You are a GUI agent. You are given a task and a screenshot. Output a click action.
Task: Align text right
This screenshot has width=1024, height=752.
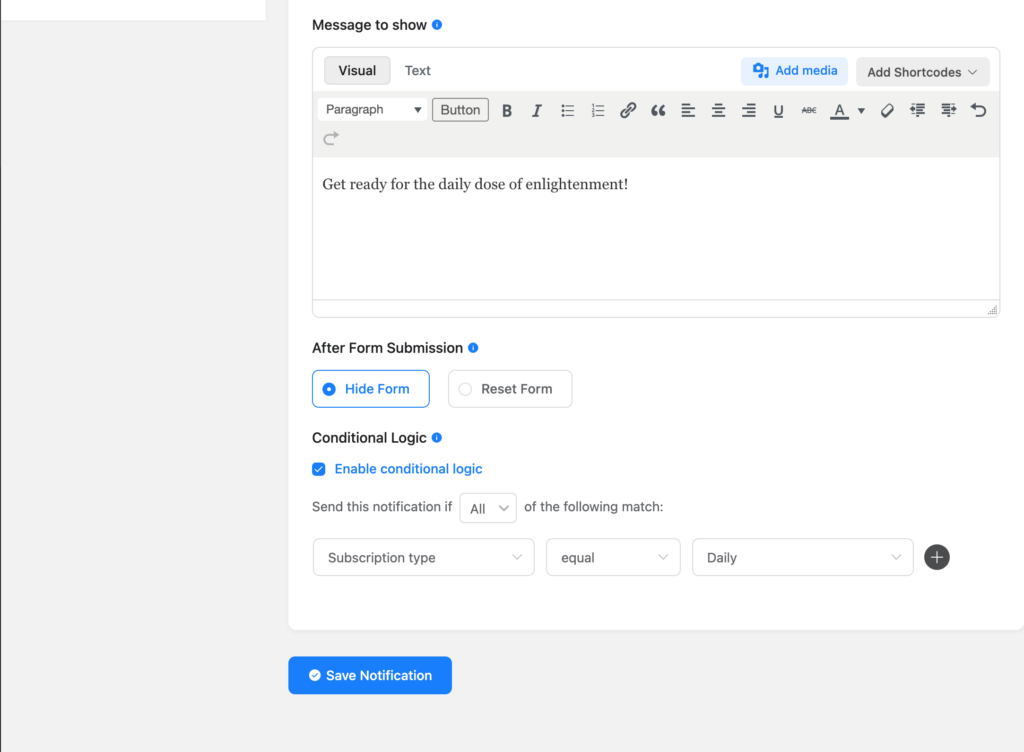coord(748,110)
